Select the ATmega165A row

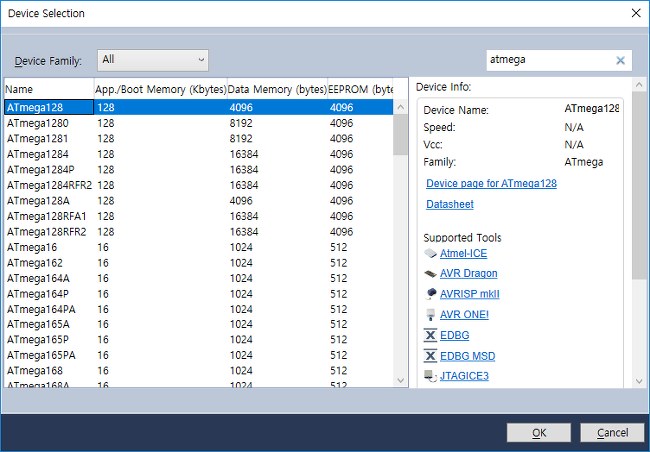point(199,324)
